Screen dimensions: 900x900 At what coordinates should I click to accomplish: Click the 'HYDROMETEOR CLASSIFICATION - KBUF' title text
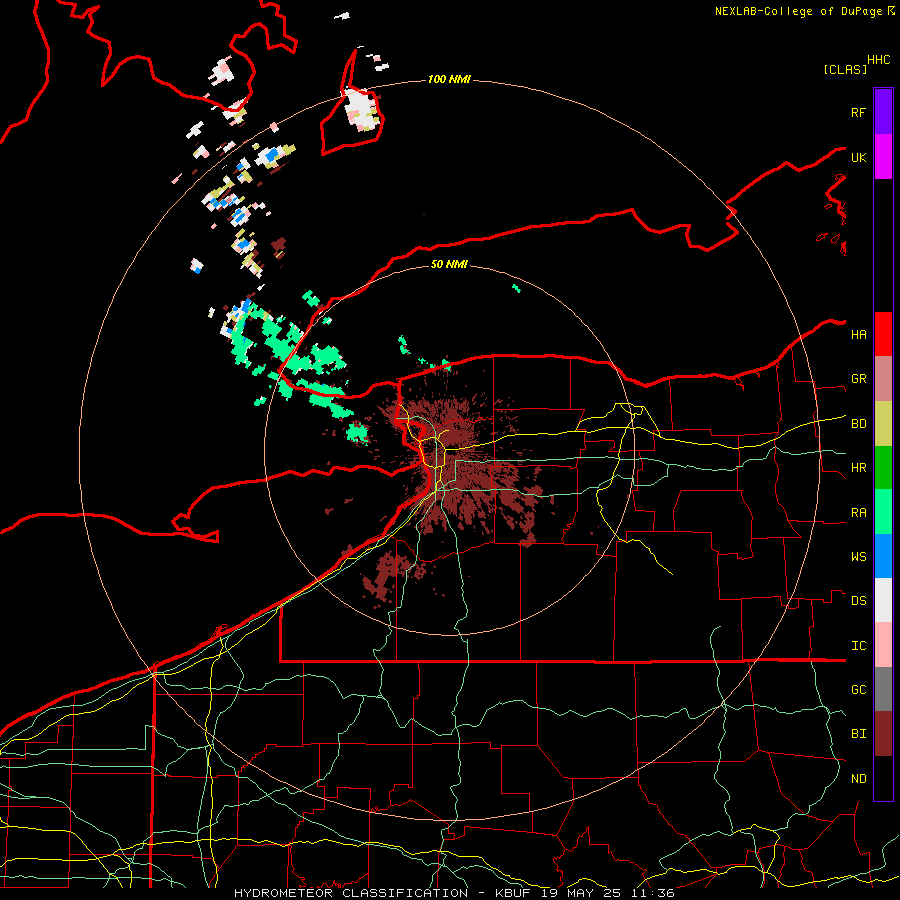tap(382, 893)
